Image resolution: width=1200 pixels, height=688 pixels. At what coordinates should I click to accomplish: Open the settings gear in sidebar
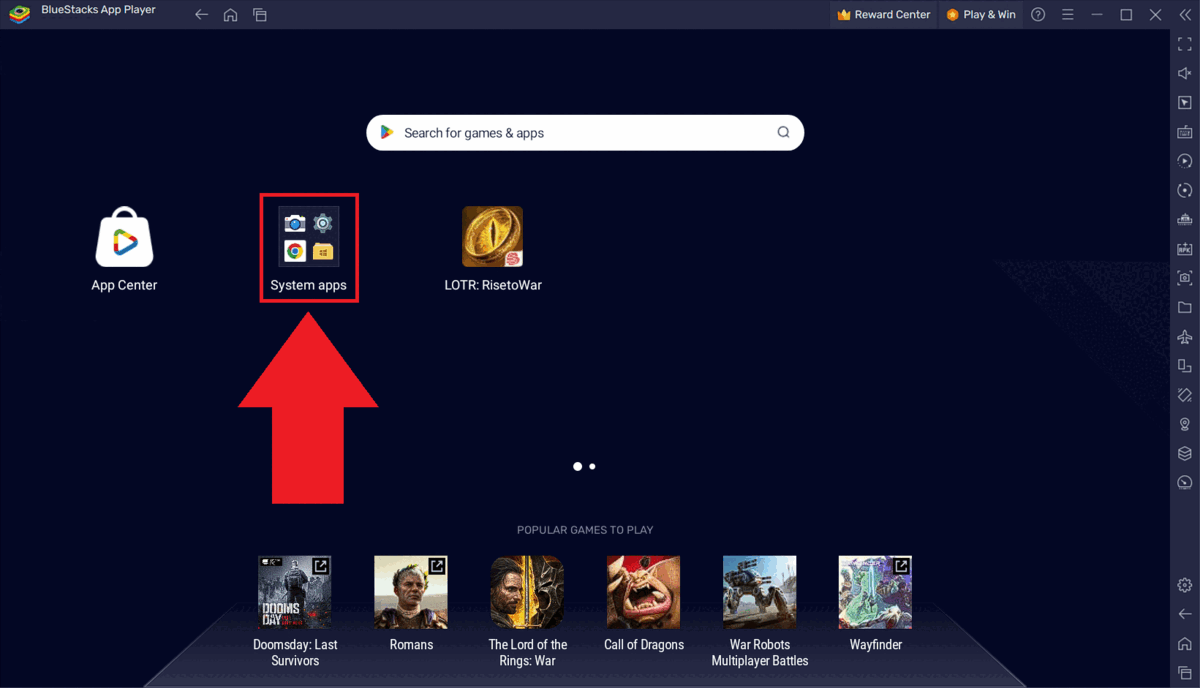click(x=1185, y=585)
